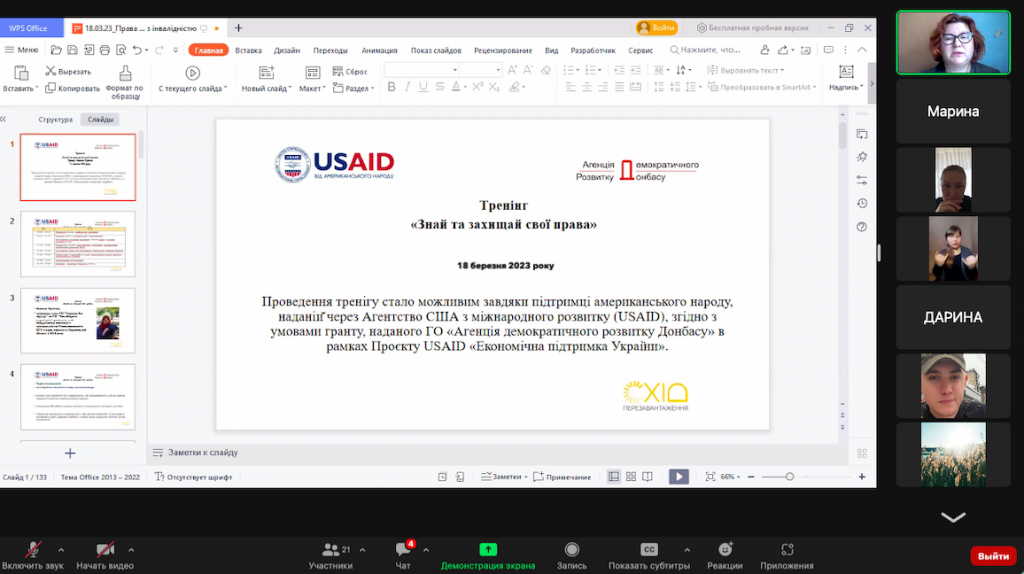Unmute microphone (Включить звук)

click(x=32, y=556)
